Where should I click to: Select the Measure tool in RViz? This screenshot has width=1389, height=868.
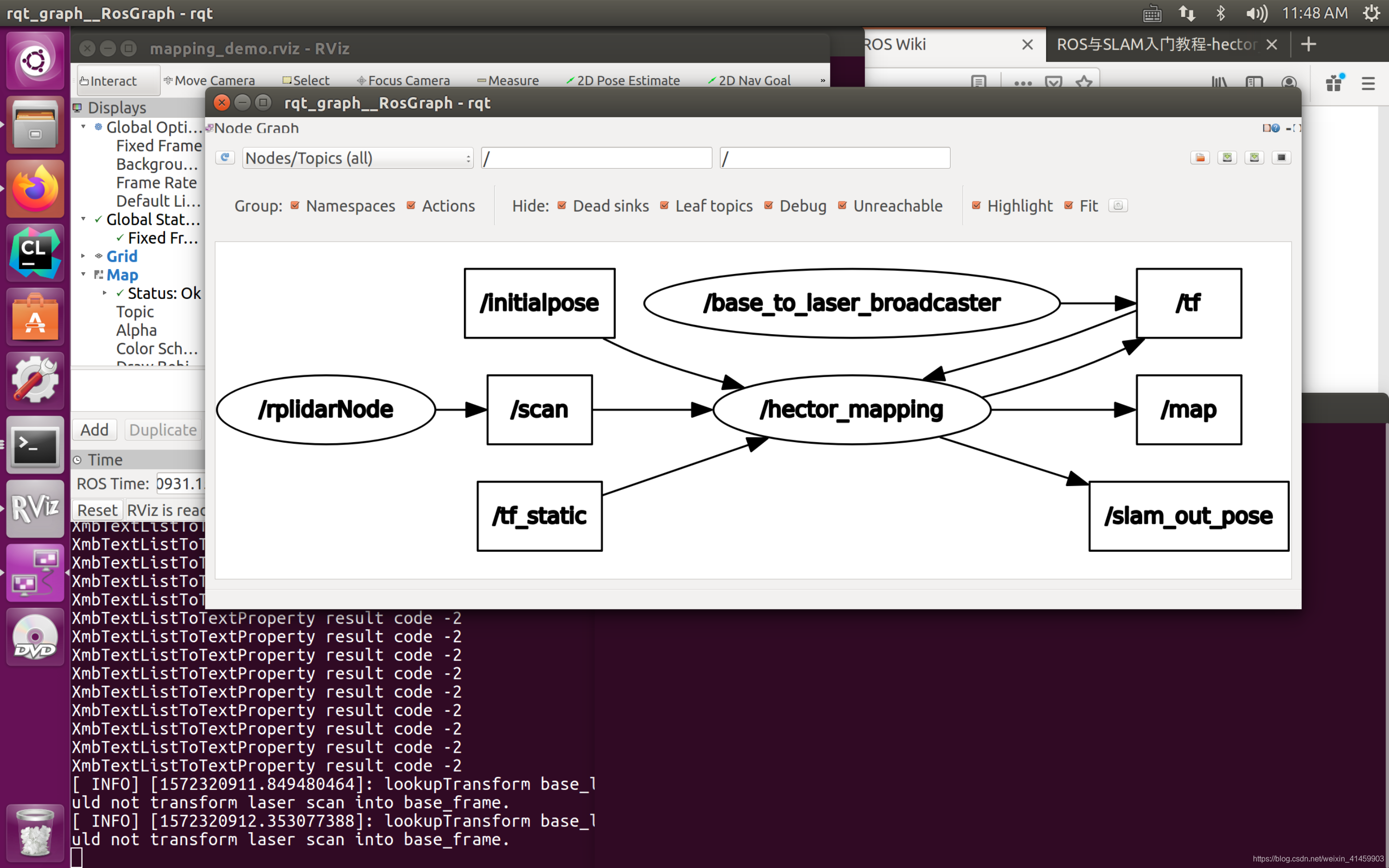point(508,81)
